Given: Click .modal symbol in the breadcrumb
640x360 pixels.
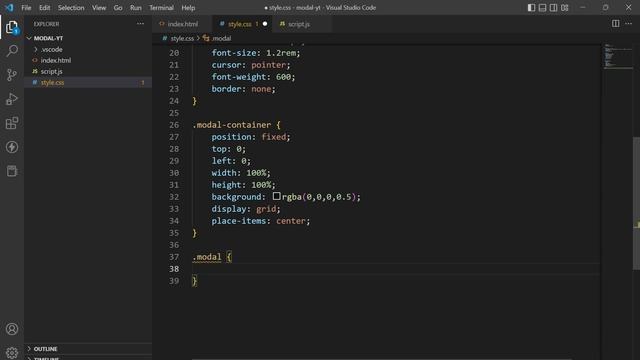Looking at the screenshot, I should (221, 38).
